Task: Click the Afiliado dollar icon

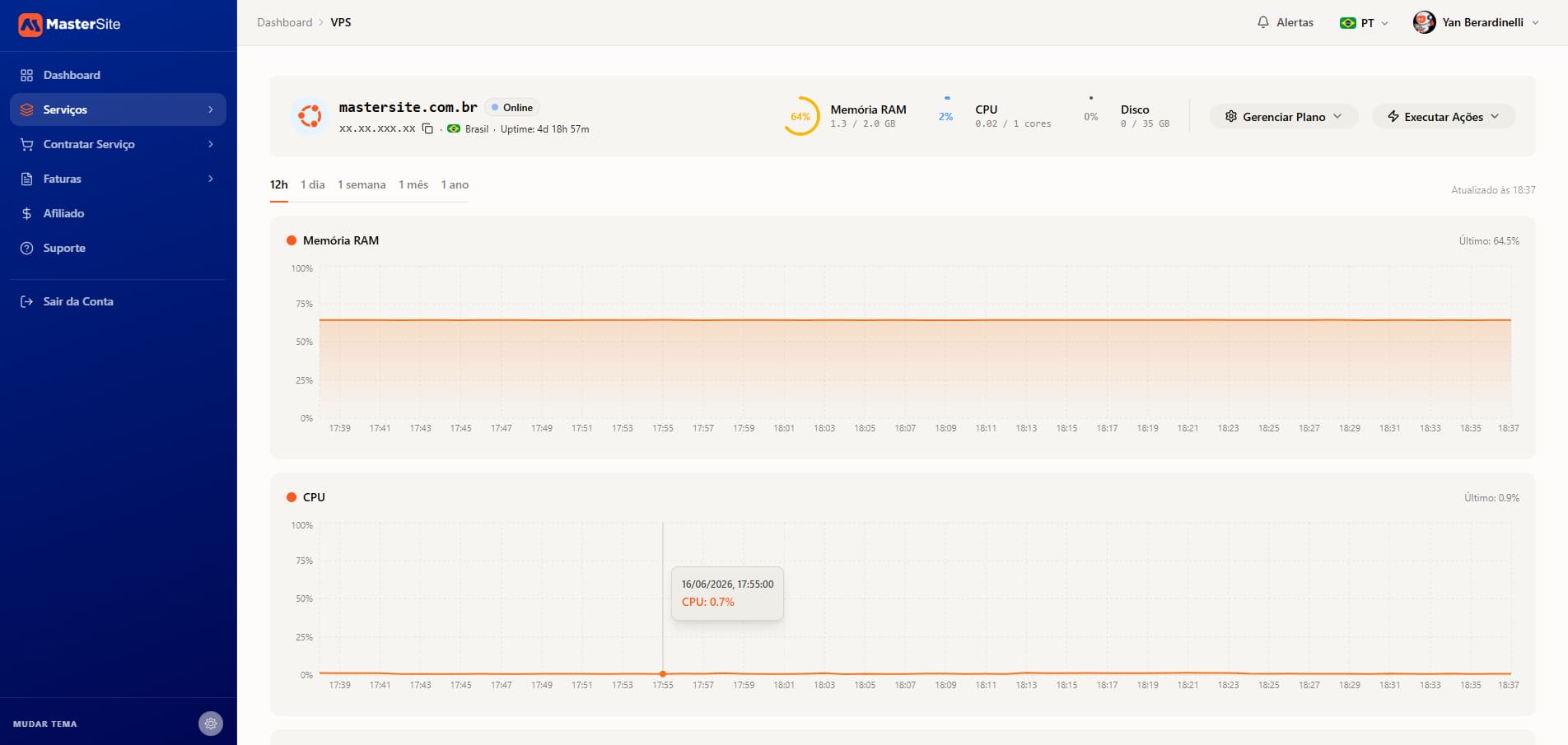Action: 26,213
